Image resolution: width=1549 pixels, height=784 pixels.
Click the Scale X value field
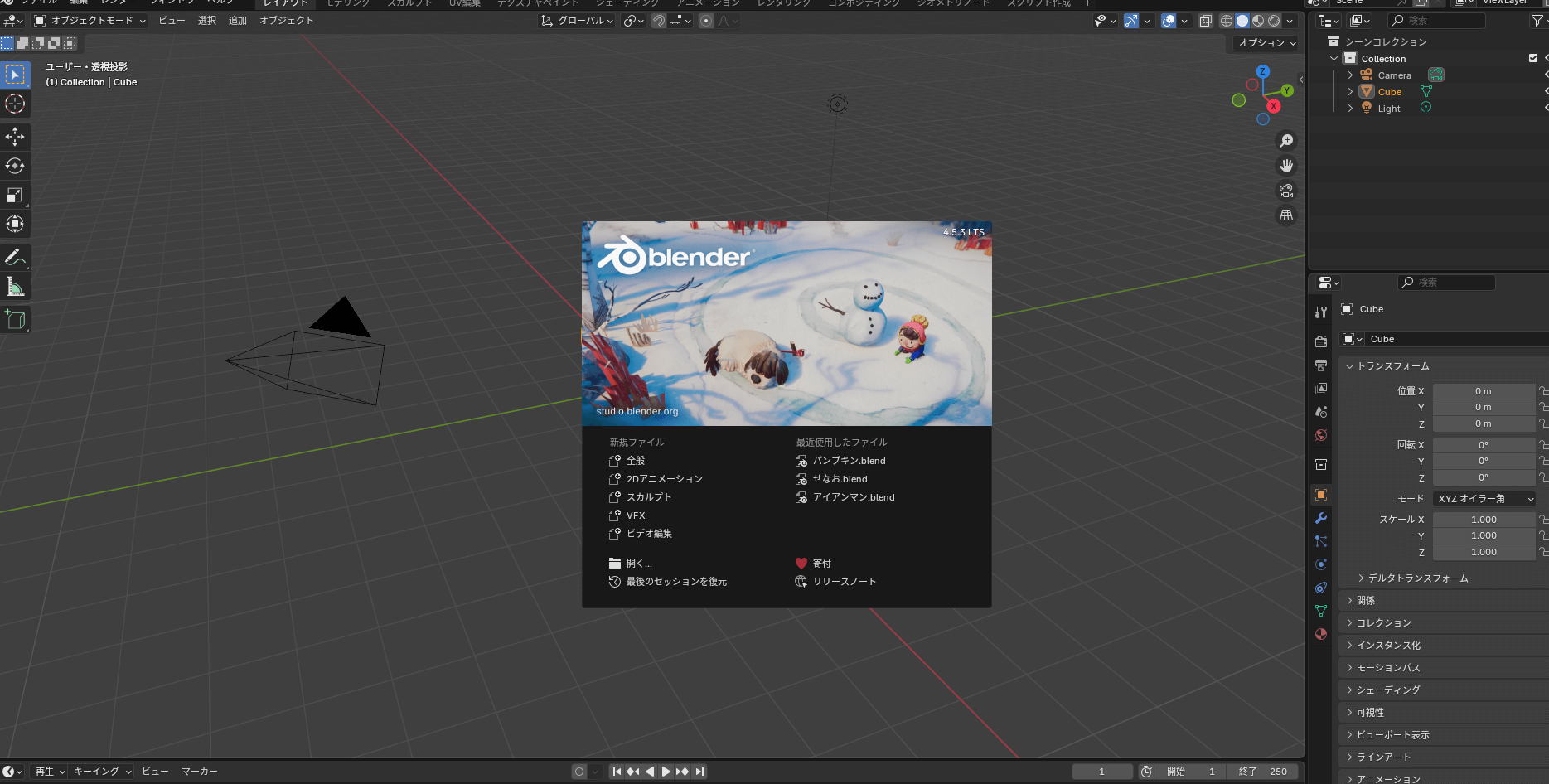pos(1484,519)
